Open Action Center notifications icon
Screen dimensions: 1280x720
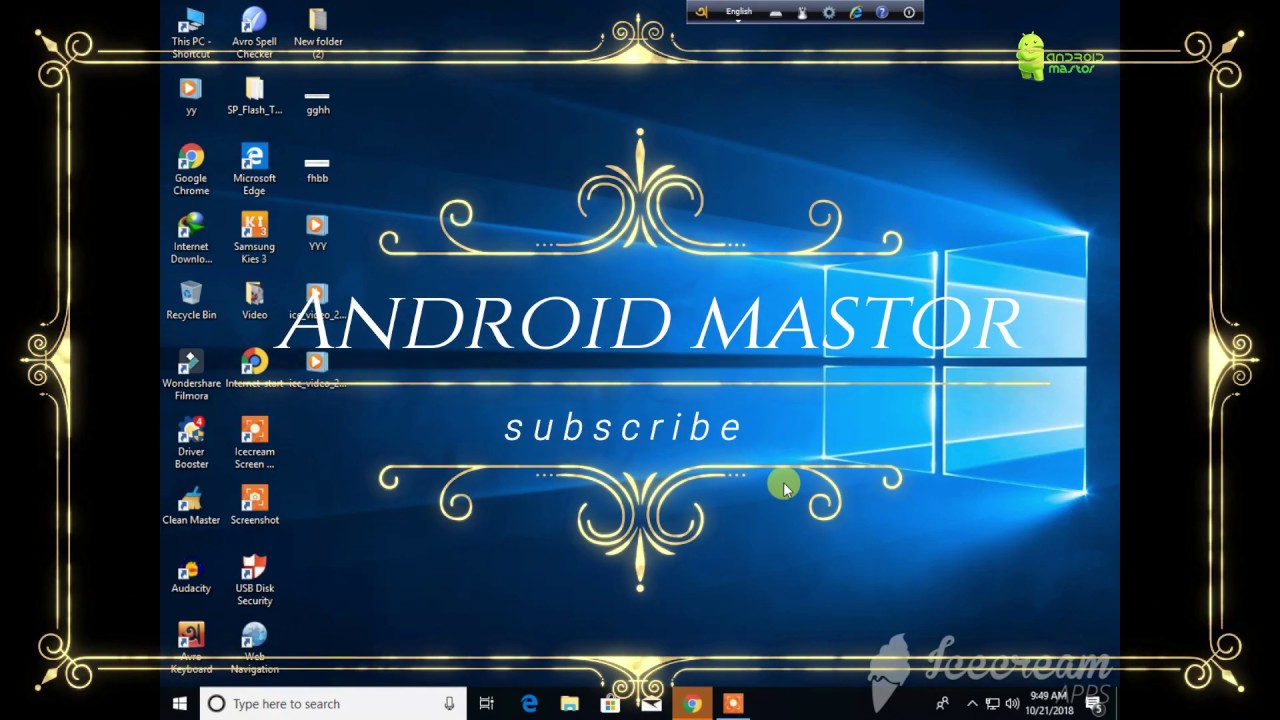coord(1095,704)
